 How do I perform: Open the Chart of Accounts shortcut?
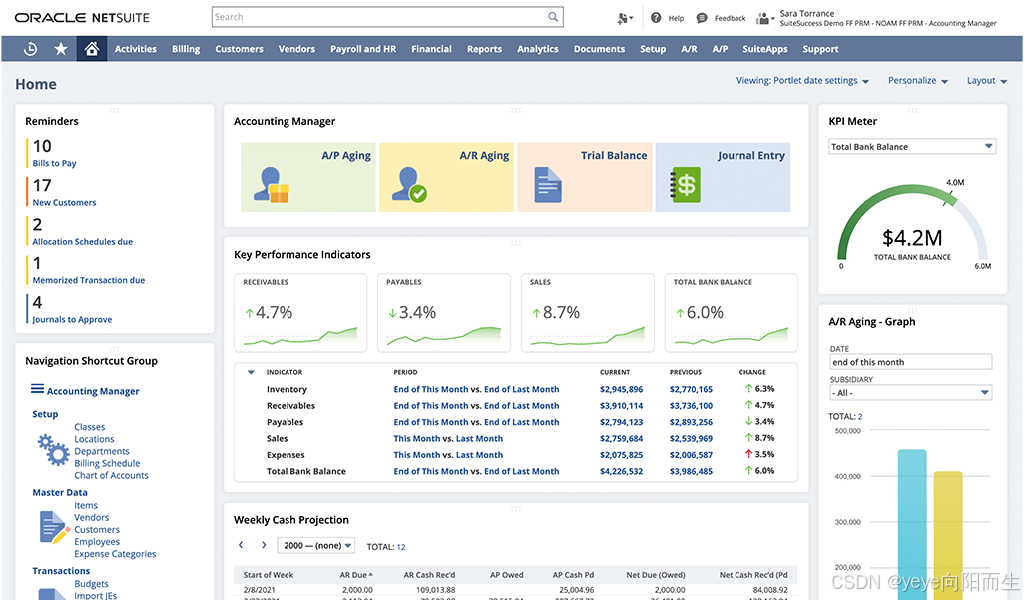click(111, 475)
